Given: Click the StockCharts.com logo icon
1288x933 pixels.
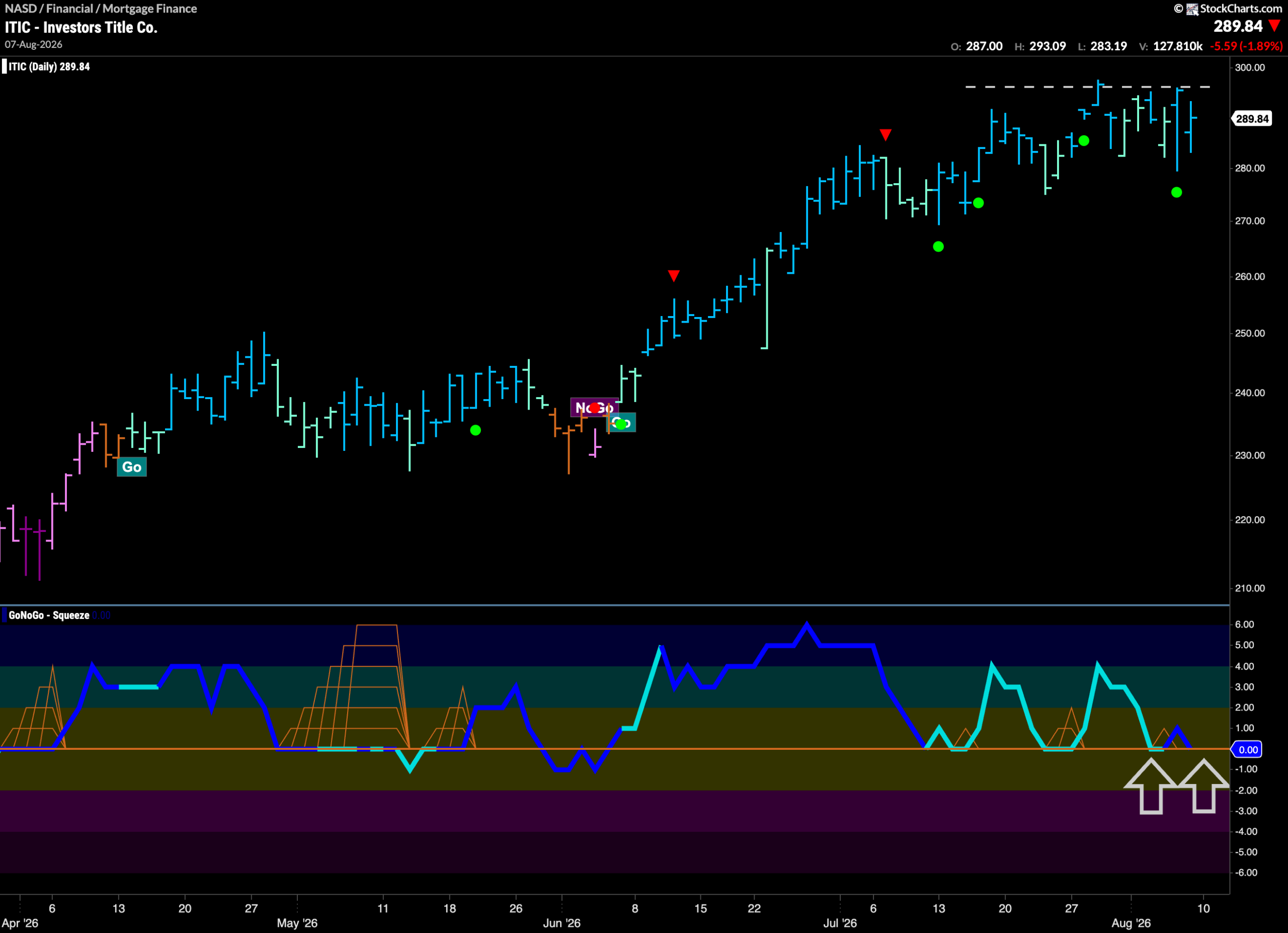Looking at the screenshot, I should coord(1192,9).
